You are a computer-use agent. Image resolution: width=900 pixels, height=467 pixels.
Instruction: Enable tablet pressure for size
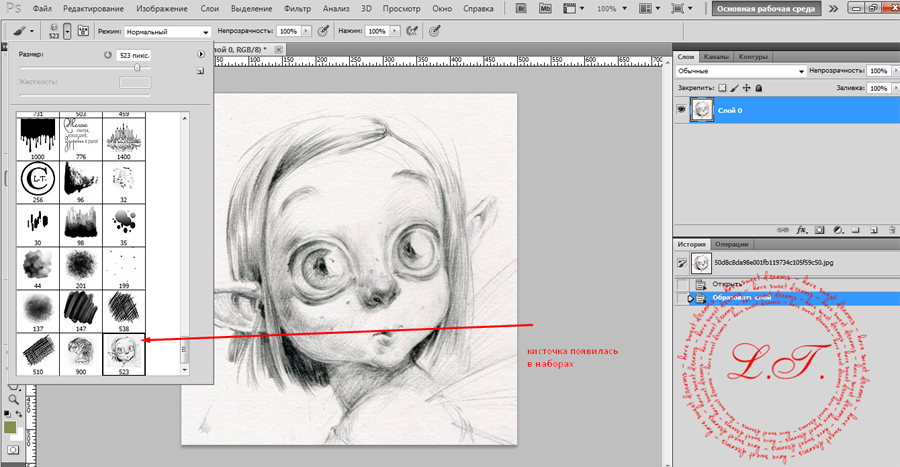coord(435,31)
